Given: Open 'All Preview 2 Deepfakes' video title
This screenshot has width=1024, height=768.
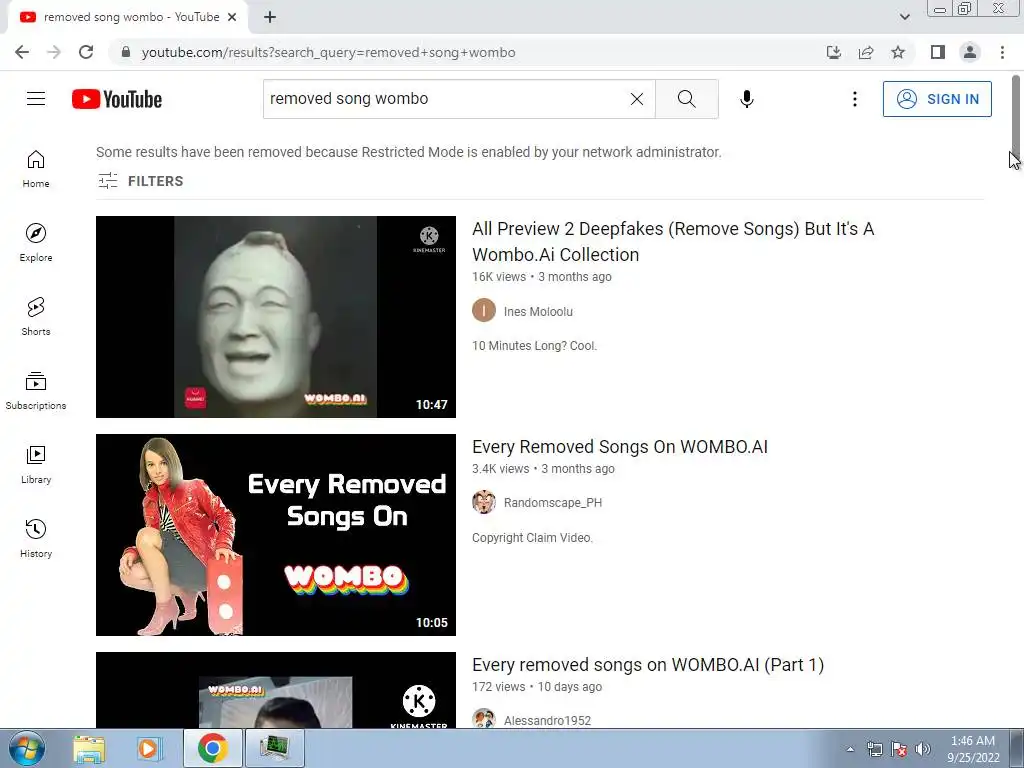Looking at the screenshot, I should coord(673,242).
